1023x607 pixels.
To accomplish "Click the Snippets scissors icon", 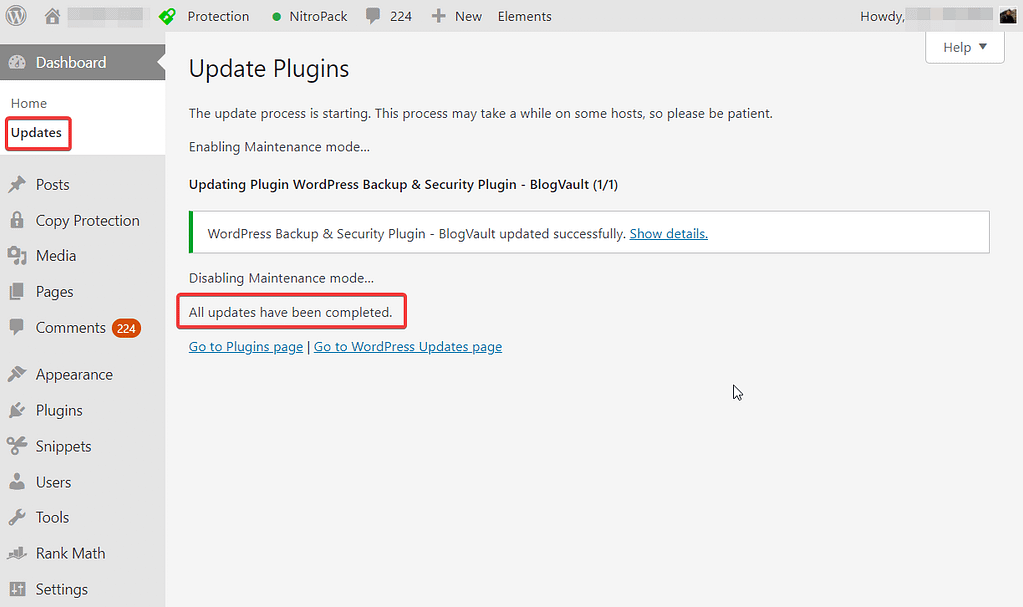I will (x=17, y=446).
